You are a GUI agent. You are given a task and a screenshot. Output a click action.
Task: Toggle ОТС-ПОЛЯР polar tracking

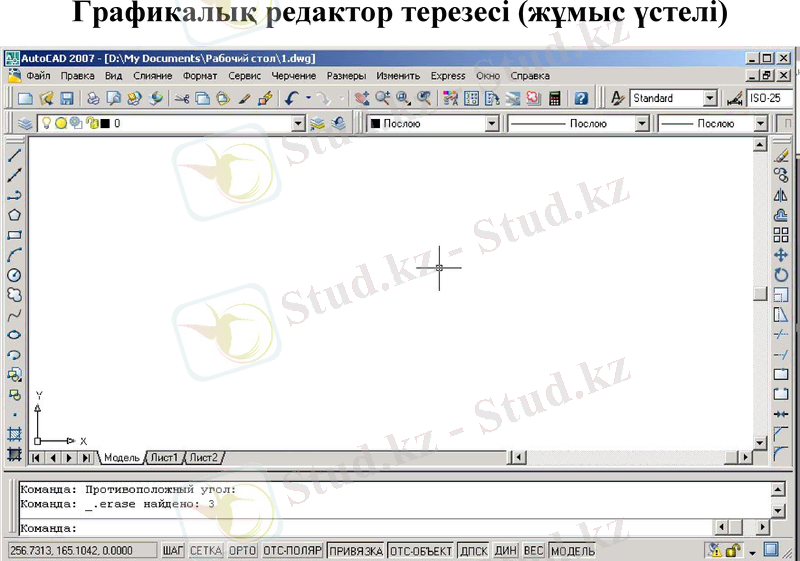click(292, 551)
